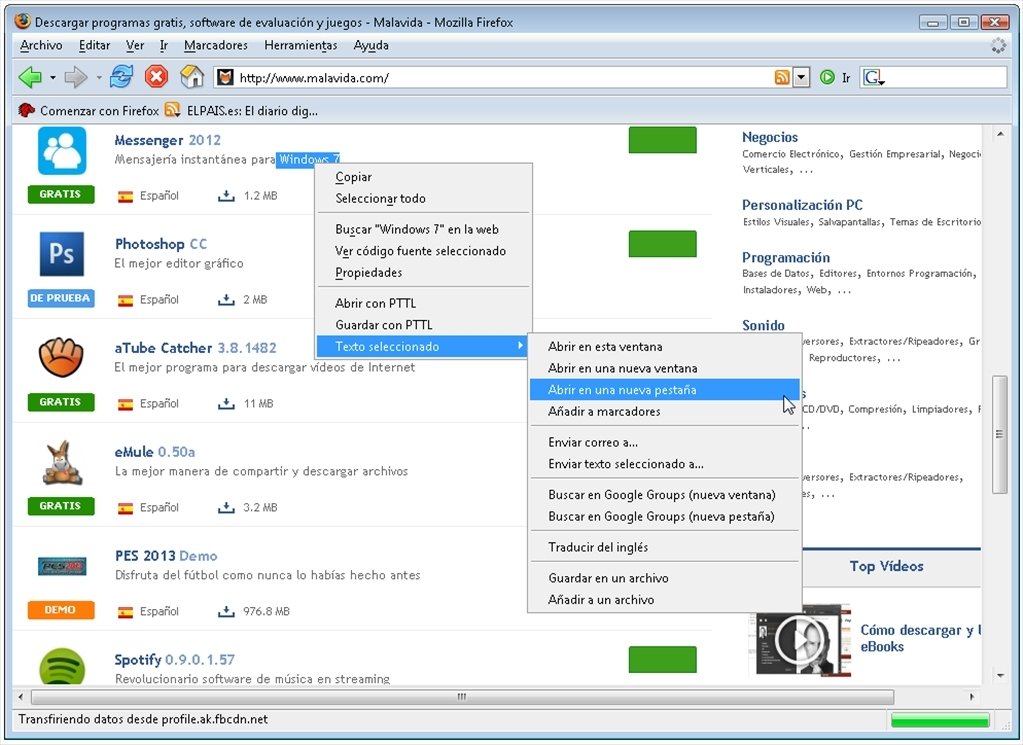Click the vertical scrollbar thumb
The width and height of the screenshot is (1023, 745).
click(1000, 434)
